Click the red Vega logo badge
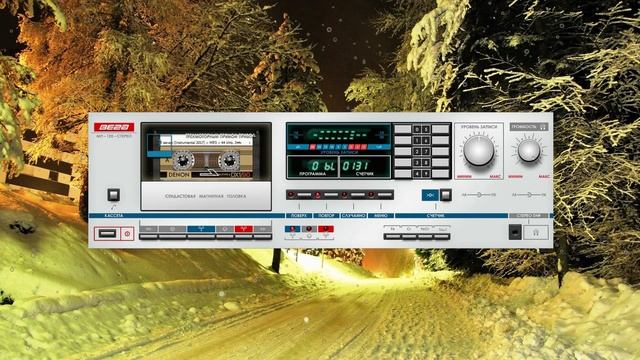Image resolution: width=640 pixels, height=360 pixels. [114, 127]
